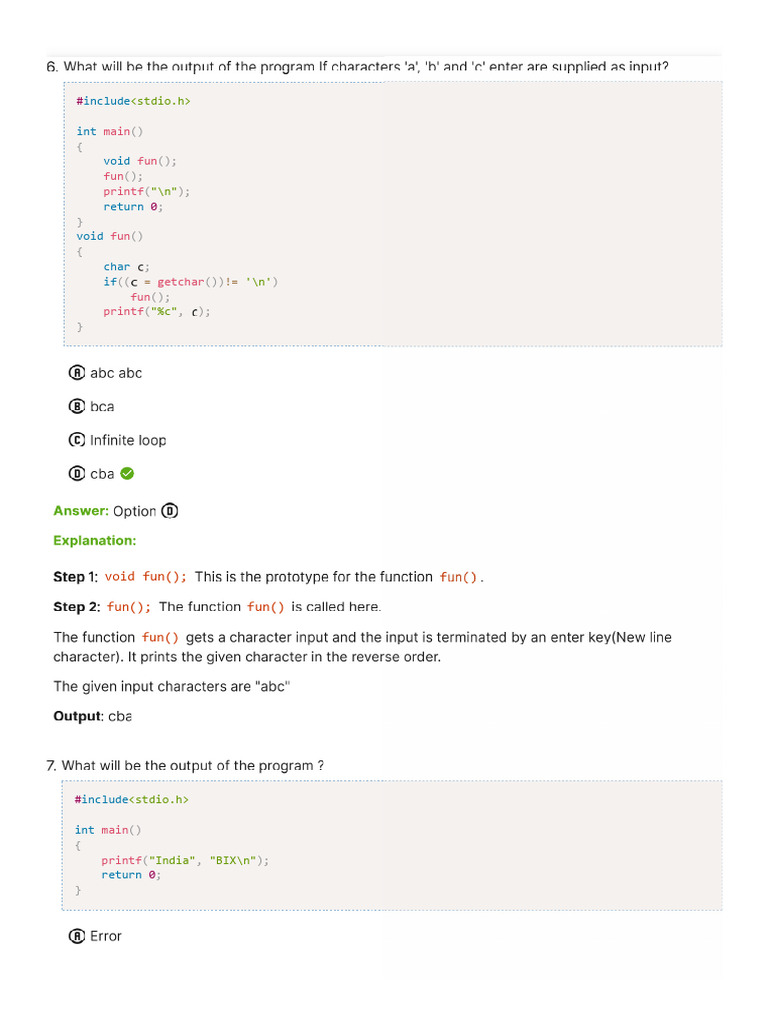Click the circled B icon beside 'bca'

pos(77,407)
